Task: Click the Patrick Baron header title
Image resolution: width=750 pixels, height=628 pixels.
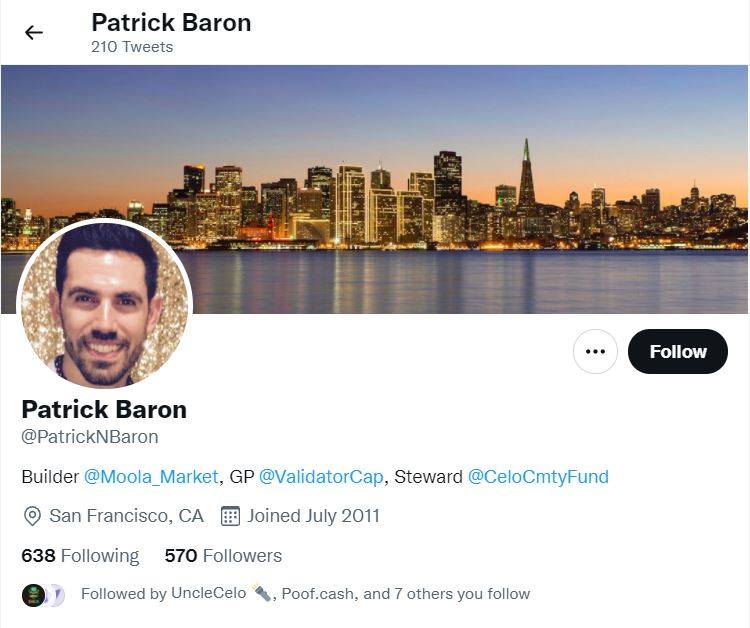Action: coord(171,22)
